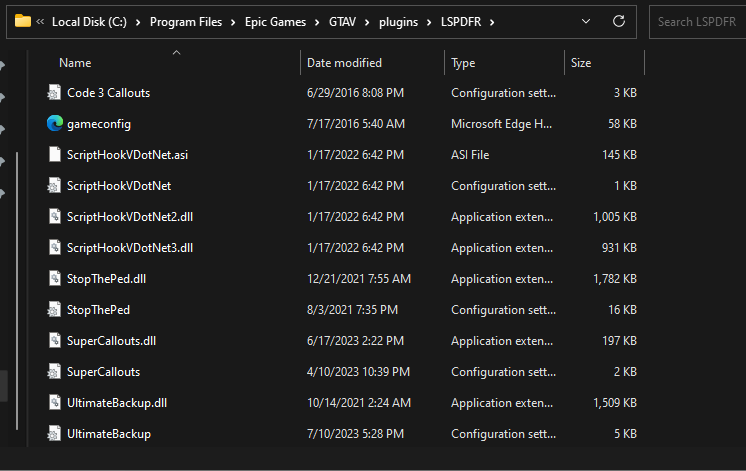This screenshot has width=746, height=471.
Task: Sort files by Name column
Action: pyautogui.click(x=75, y=63)
